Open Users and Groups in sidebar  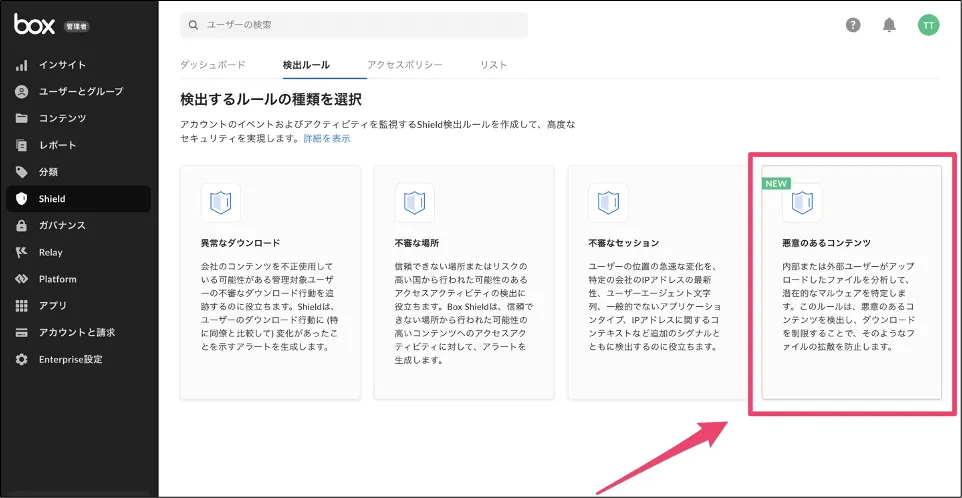(80, 92)
